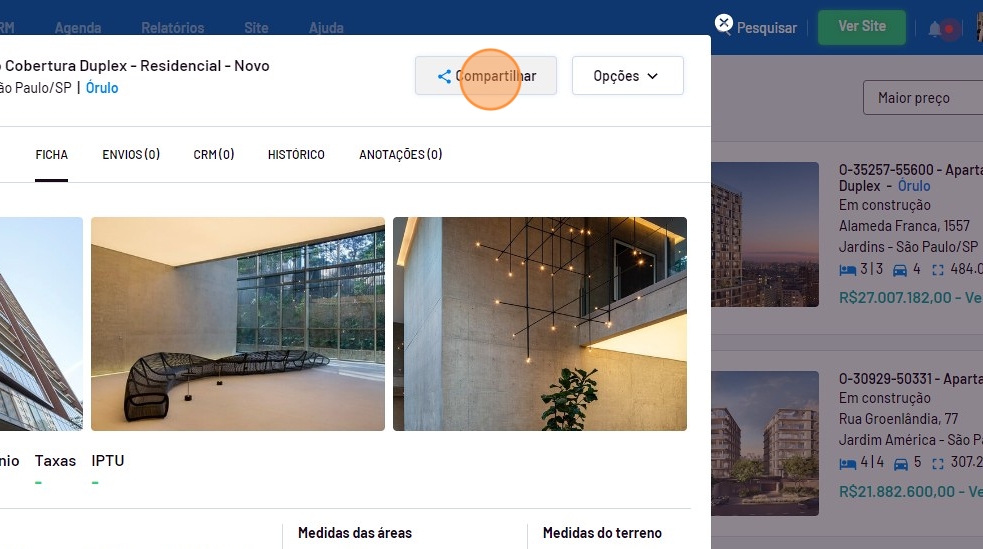The image size is (983, 549).
Task: Click the Pesquisar search field
Action: point(766,28)
